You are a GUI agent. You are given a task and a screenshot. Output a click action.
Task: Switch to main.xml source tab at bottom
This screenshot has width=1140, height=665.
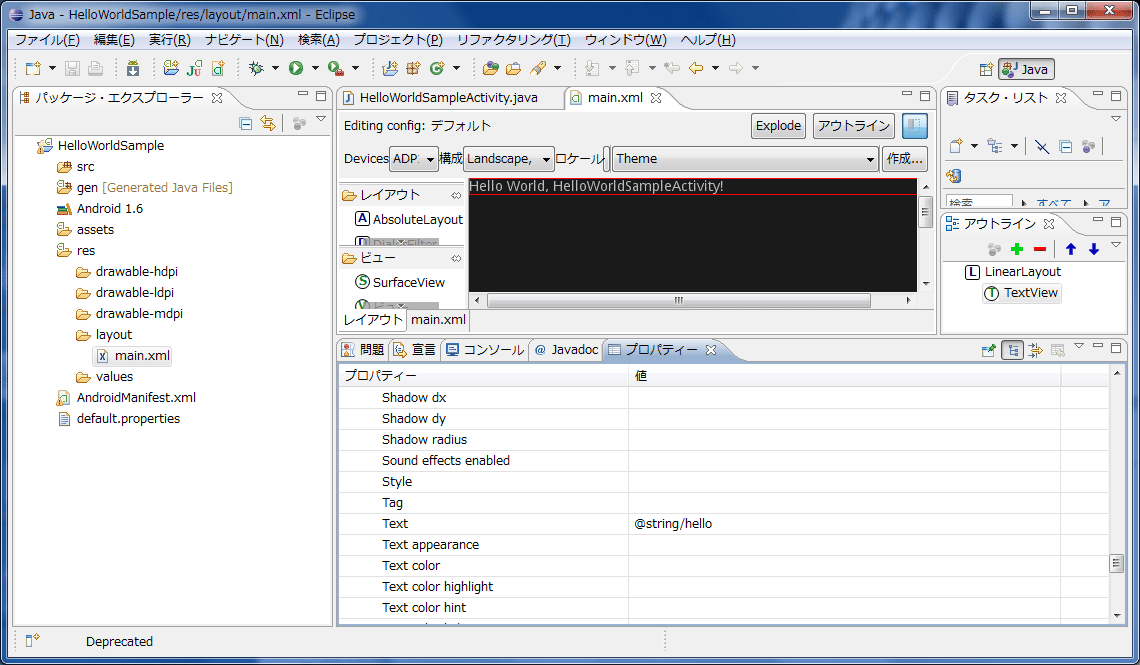click(438, 320)
